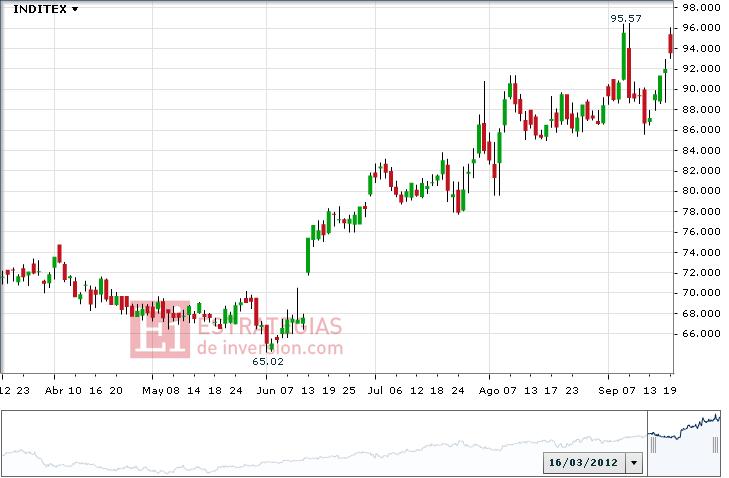Click the 88.000 price axis label
729x478 pixels.
point(701,109)
